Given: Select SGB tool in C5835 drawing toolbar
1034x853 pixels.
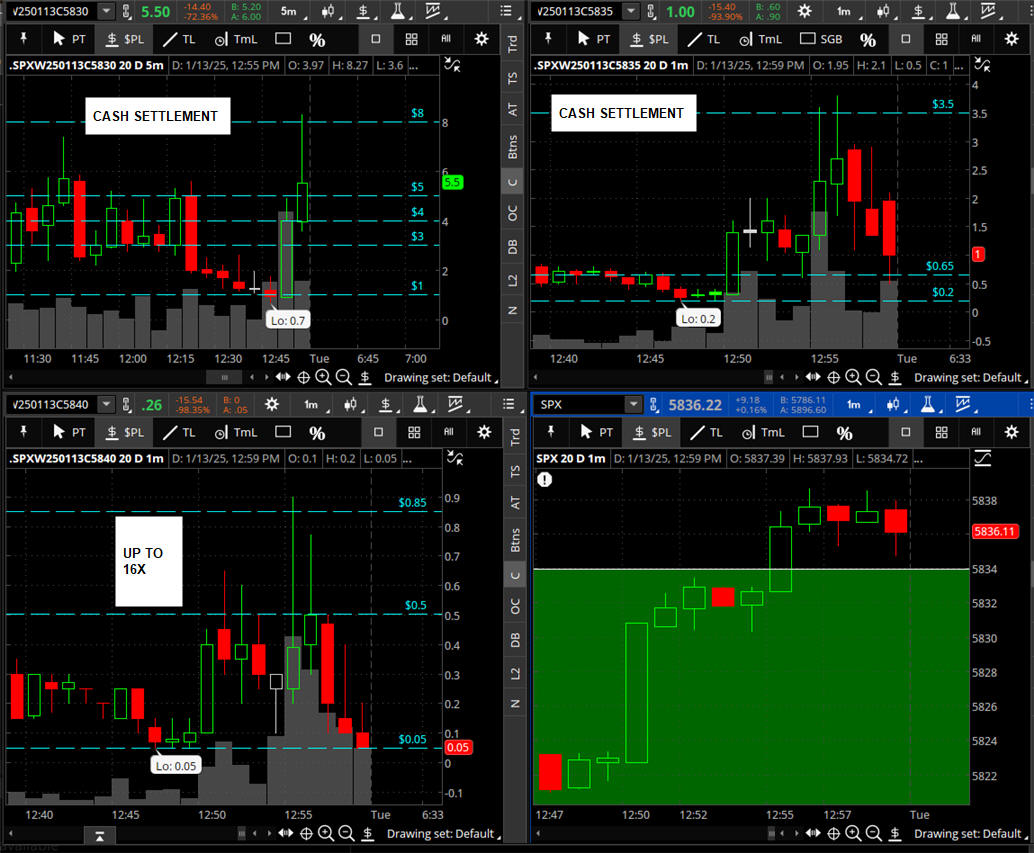Looking at the screenshot, I should (x=821, y=39).
